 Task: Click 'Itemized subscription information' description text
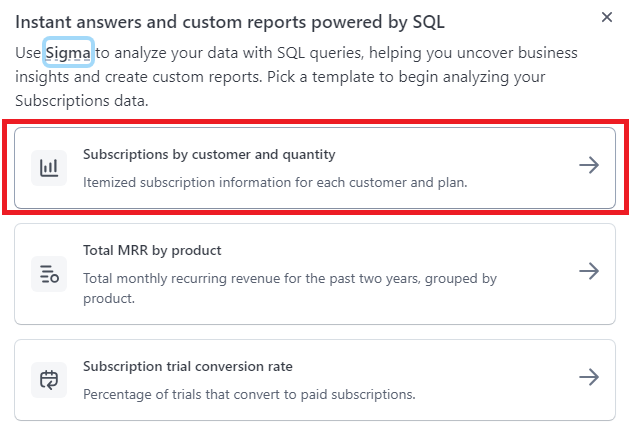point(275,182)
